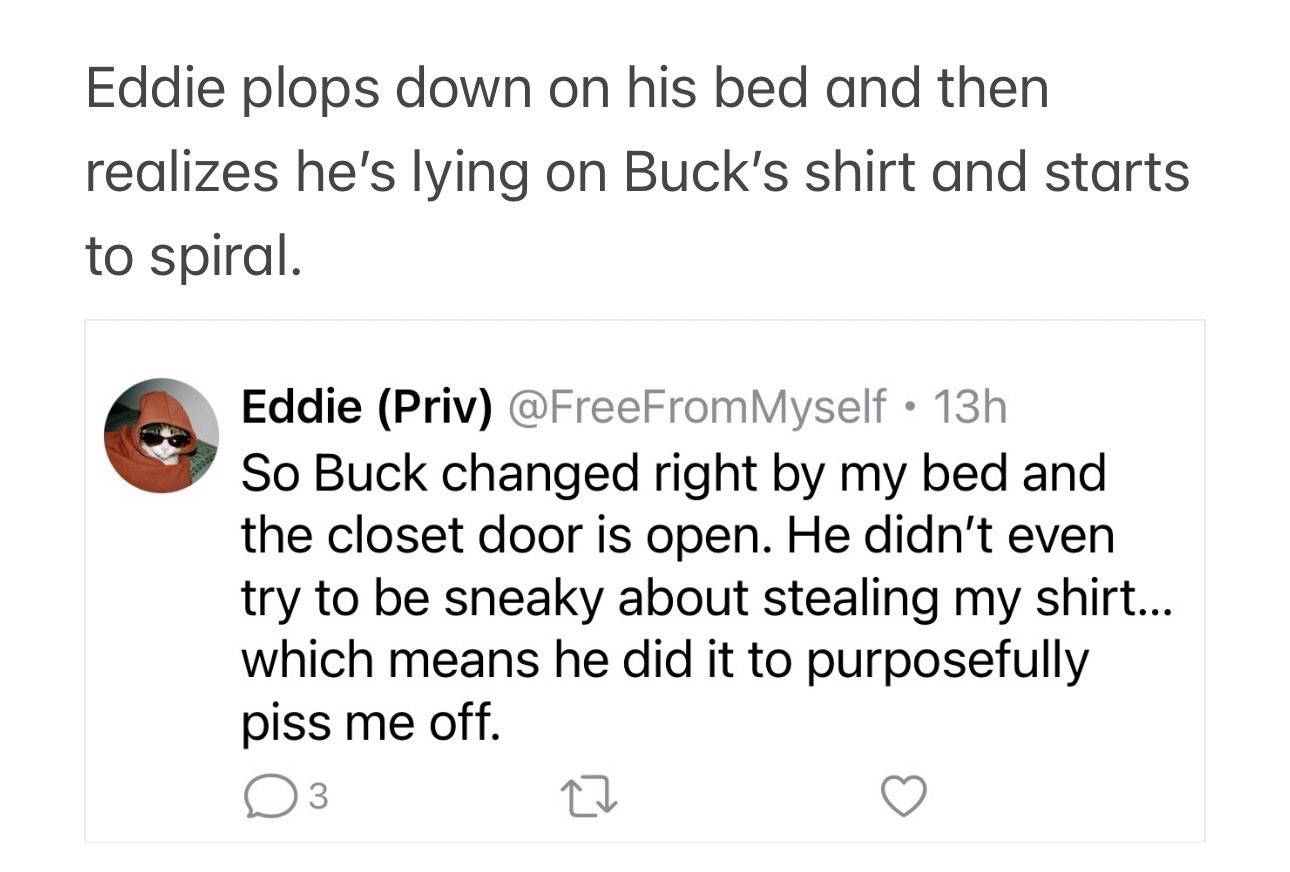
Task: Click the bullet separator before 13h
Action: (x=909, y=408)
